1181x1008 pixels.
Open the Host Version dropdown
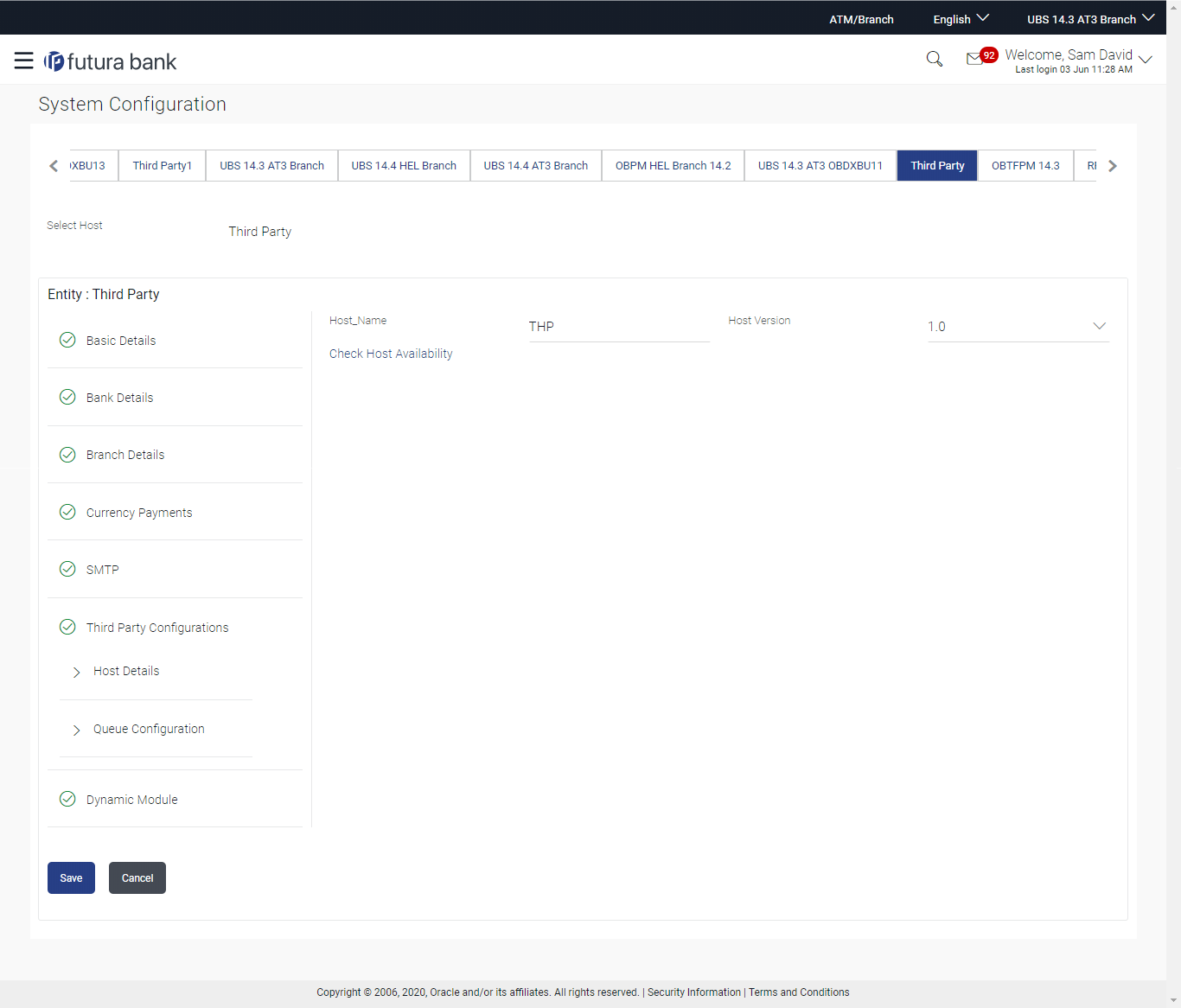(x=1018, y=327)
